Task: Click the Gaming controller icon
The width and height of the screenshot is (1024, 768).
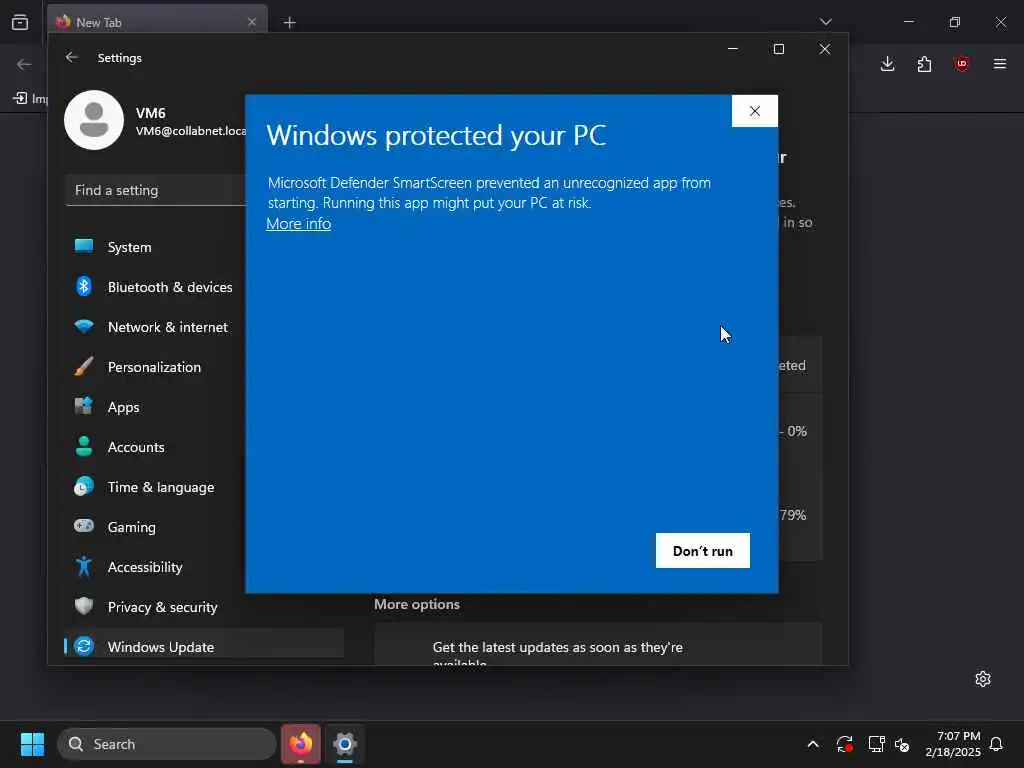Action: click(x=84, y=526)
